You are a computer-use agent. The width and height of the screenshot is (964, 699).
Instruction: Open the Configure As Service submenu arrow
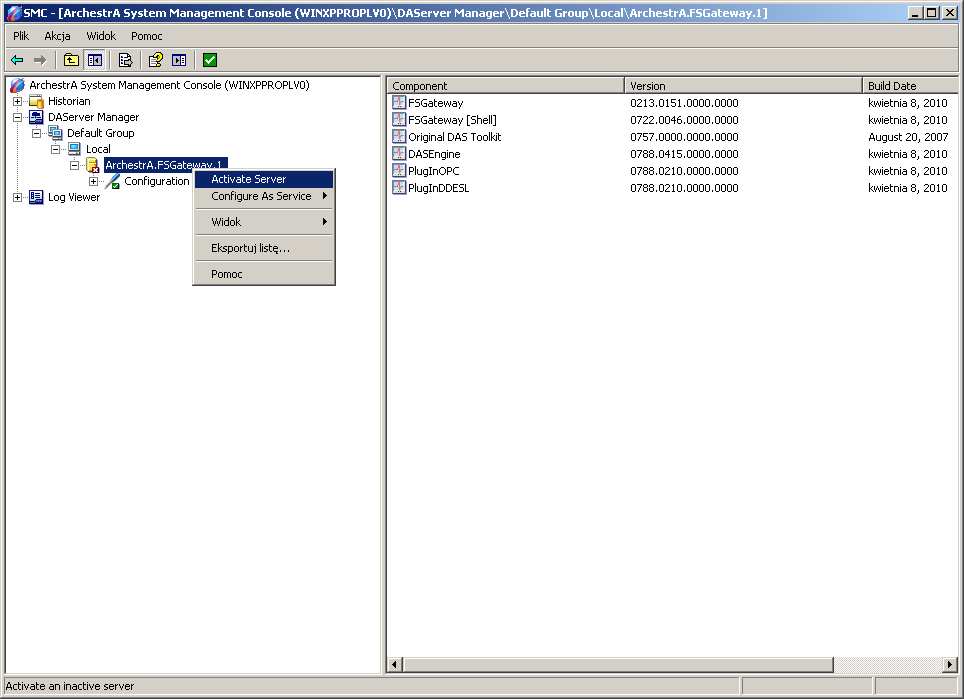coord(324,196)
